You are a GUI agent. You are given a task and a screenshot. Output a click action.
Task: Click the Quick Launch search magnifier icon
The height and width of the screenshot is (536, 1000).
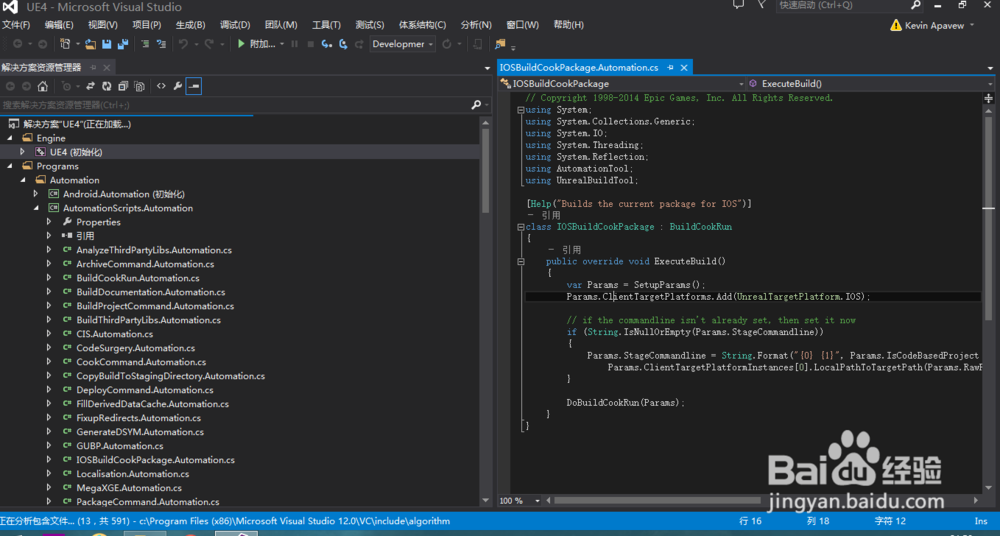click(x=915, y=5)
